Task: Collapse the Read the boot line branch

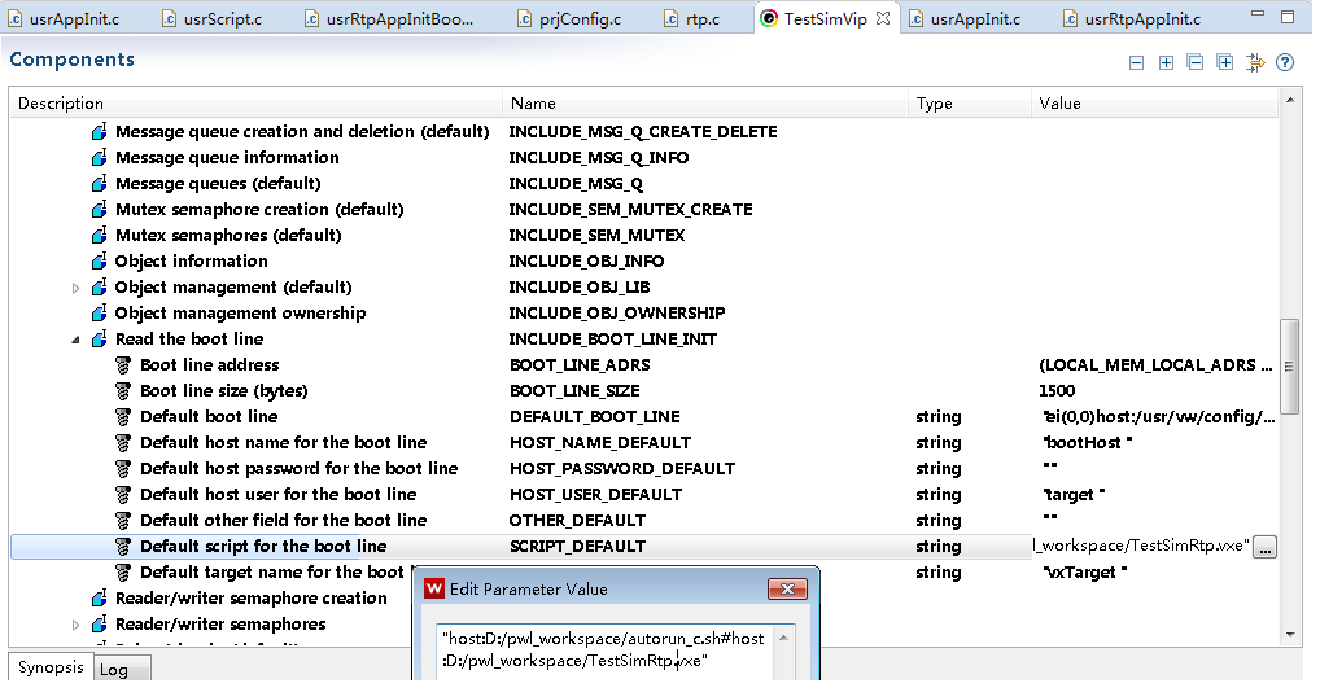Action: [75, 338]
